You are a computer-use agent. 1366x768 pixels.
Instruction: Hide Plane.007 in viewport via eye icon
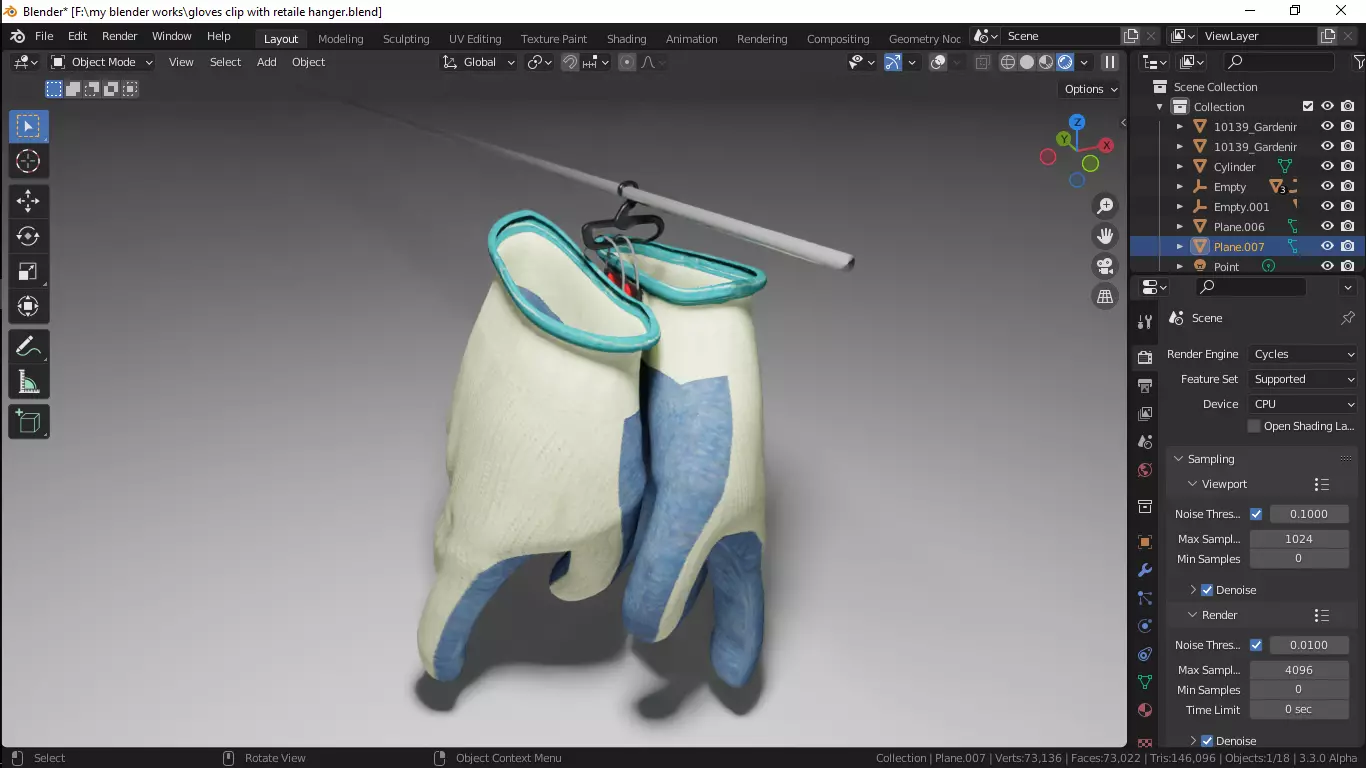(1327, 246)
